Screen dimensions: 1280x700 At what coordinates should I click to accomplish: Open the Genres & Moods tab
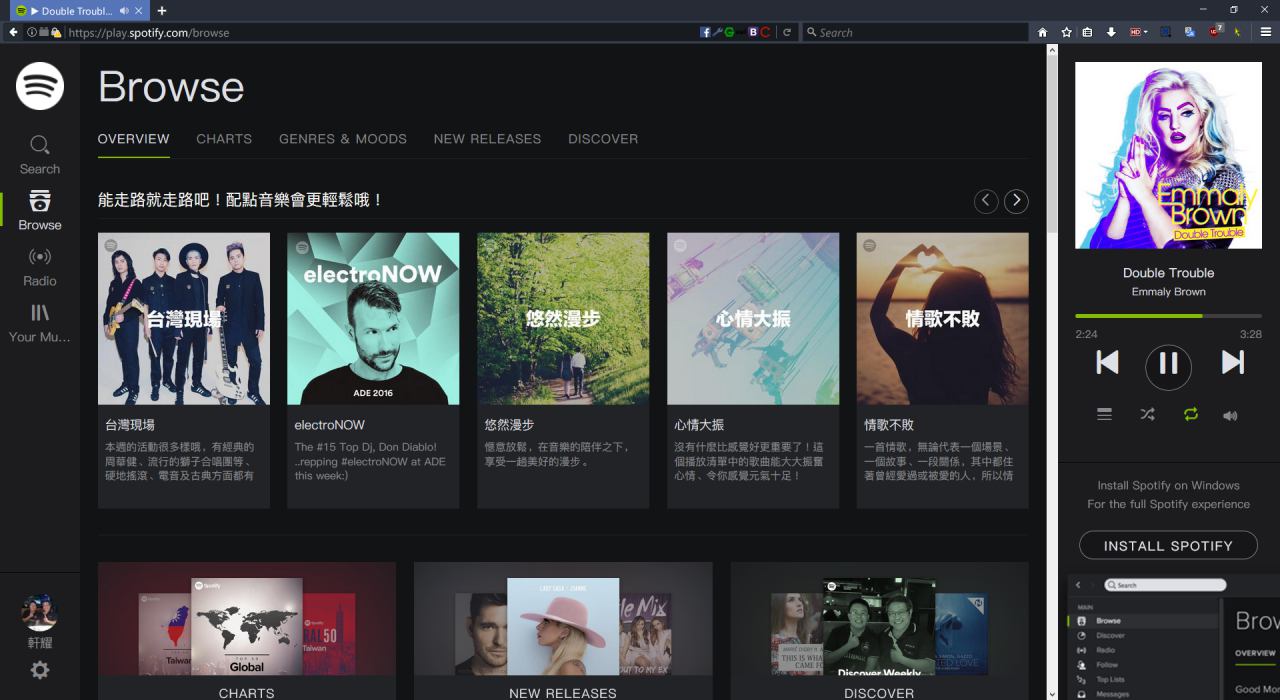(x=343, y=139)
